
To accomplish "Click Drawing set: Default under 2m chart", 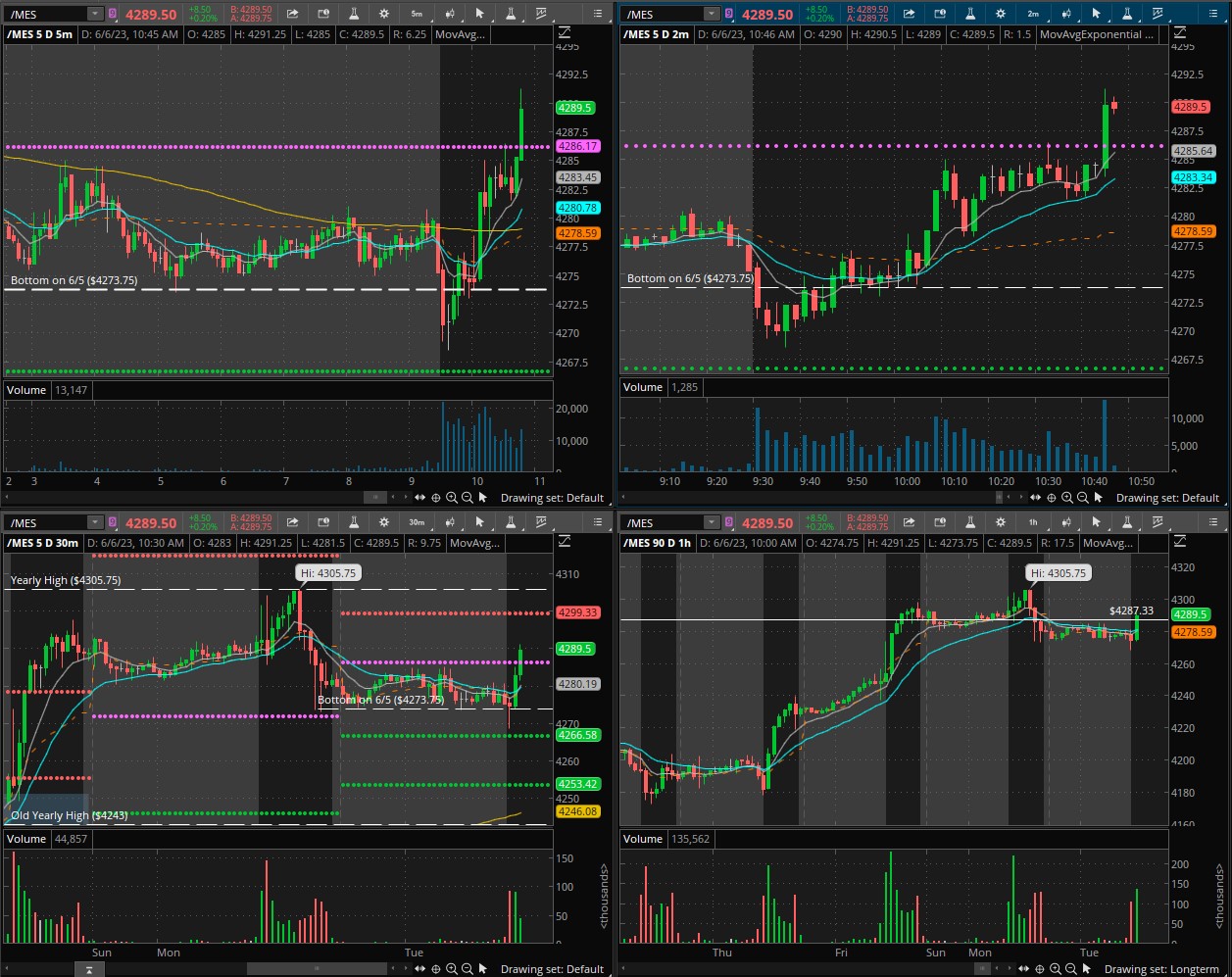I will (1168, 498).
